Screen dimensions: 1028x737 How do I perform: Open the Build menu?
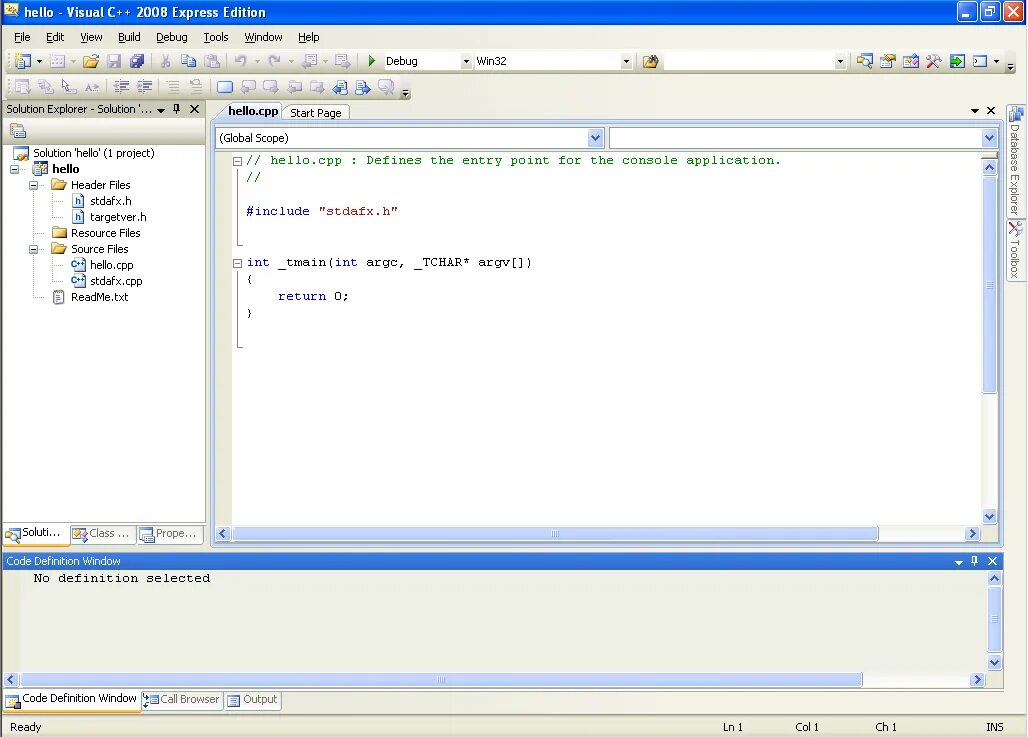tap(129, 37)
